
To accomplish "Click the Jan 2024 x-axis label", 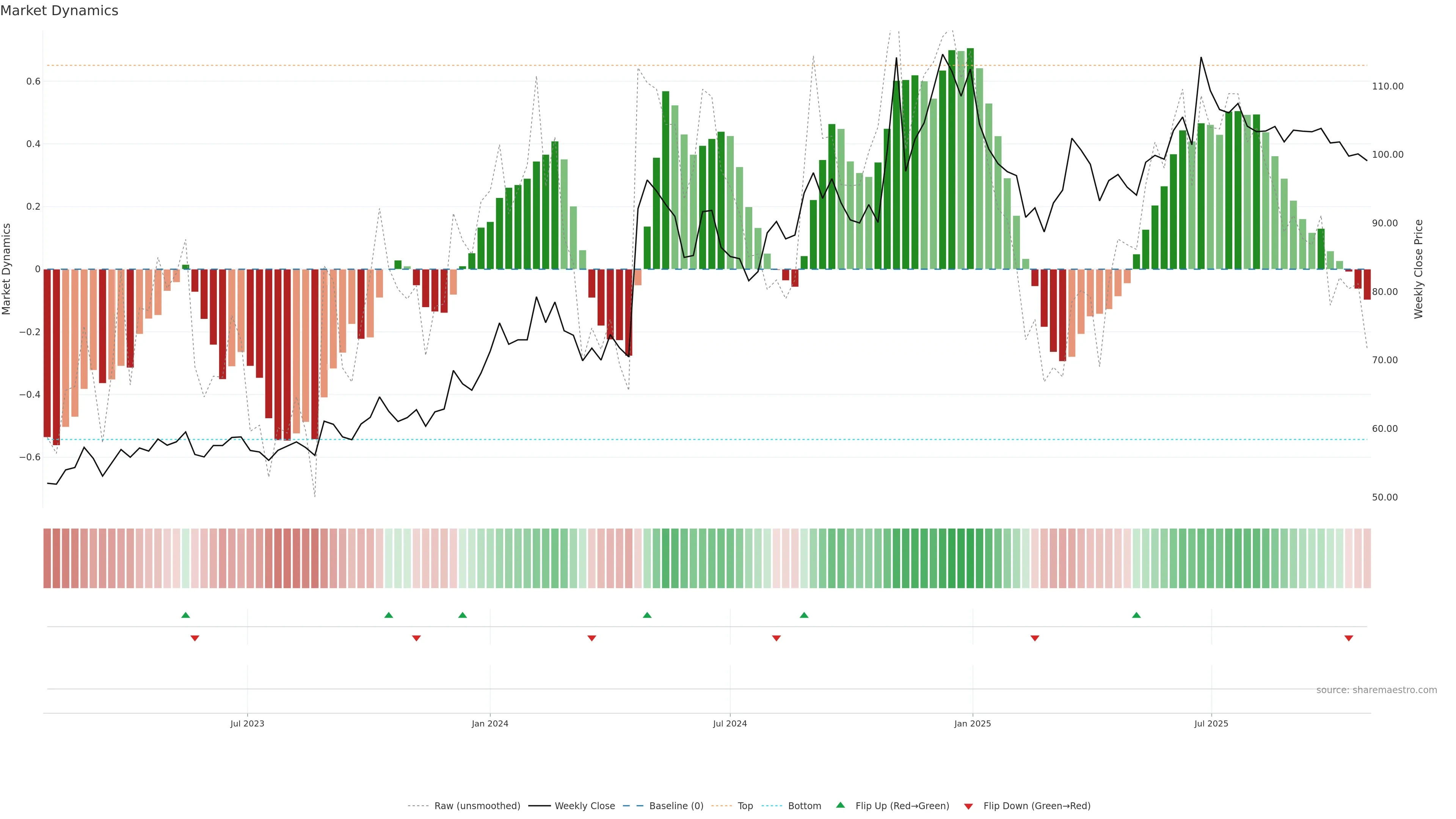I will coord(490,723).
